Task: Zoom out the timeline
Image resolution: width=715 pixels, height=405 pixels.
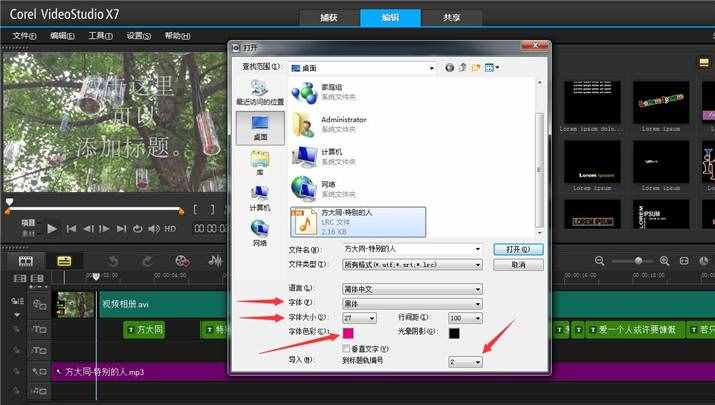Action: pos(600,261)
